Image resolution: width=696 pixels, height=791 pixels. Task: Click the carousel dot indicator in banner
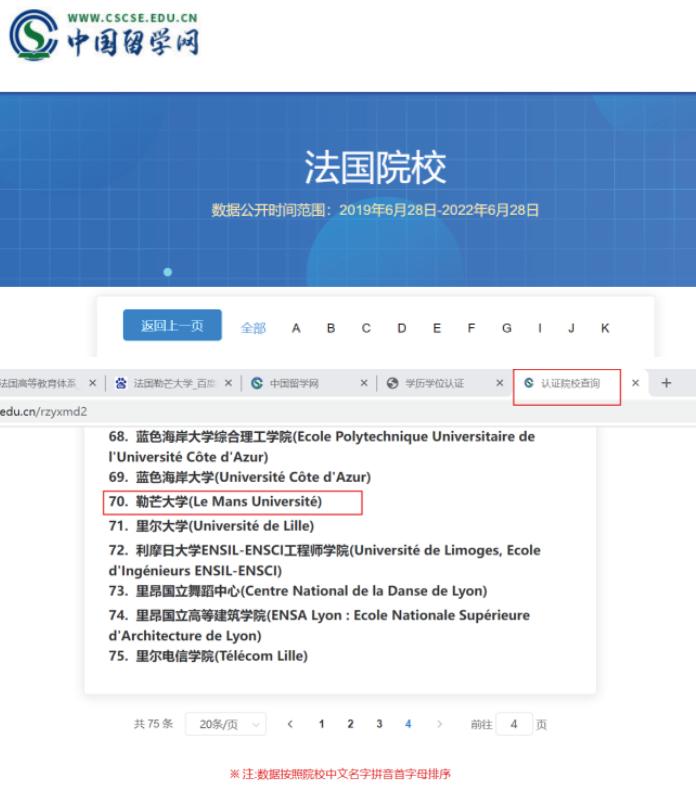click(x=167, y=272)
